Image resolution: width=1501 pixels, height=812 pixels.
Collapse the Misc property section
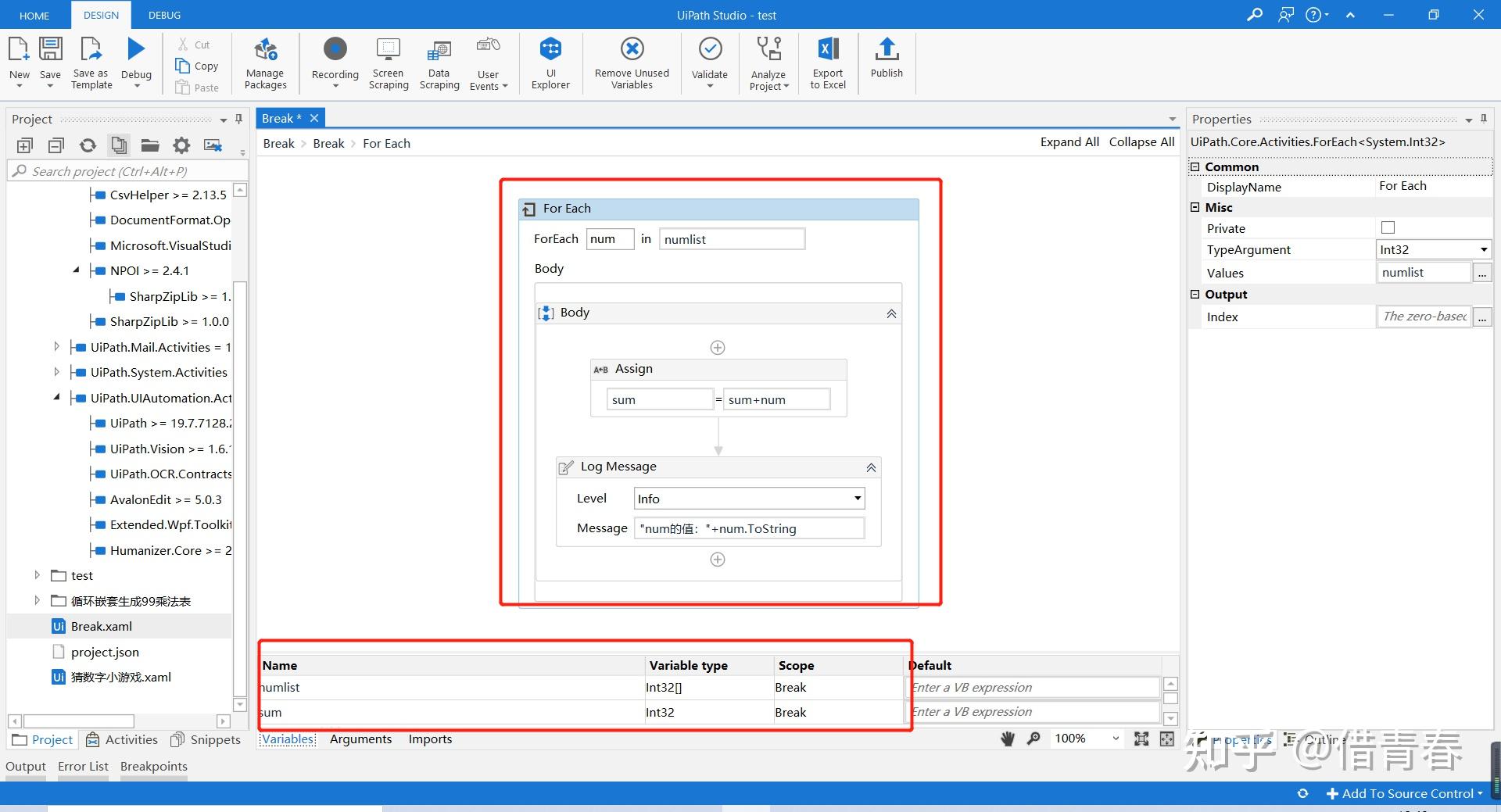pyautogui.click(x=1195, y=207)
